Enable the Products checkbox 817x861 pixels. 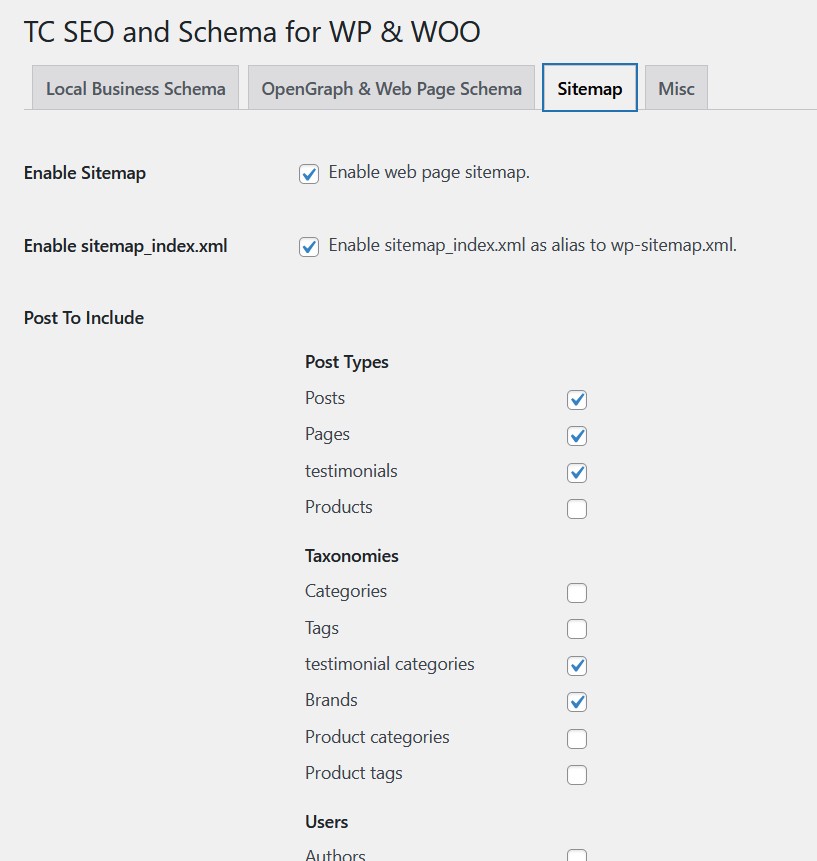576,509
